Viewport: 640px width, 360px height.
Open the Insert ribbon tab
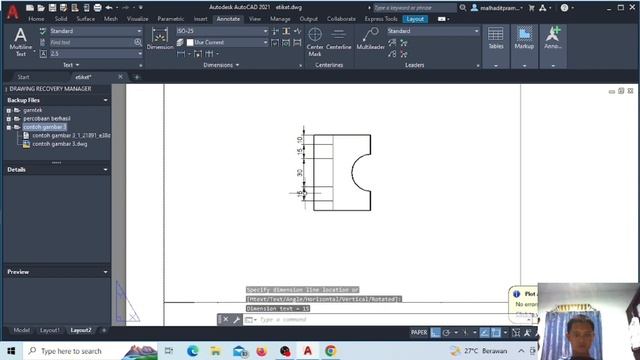(200, 19)
